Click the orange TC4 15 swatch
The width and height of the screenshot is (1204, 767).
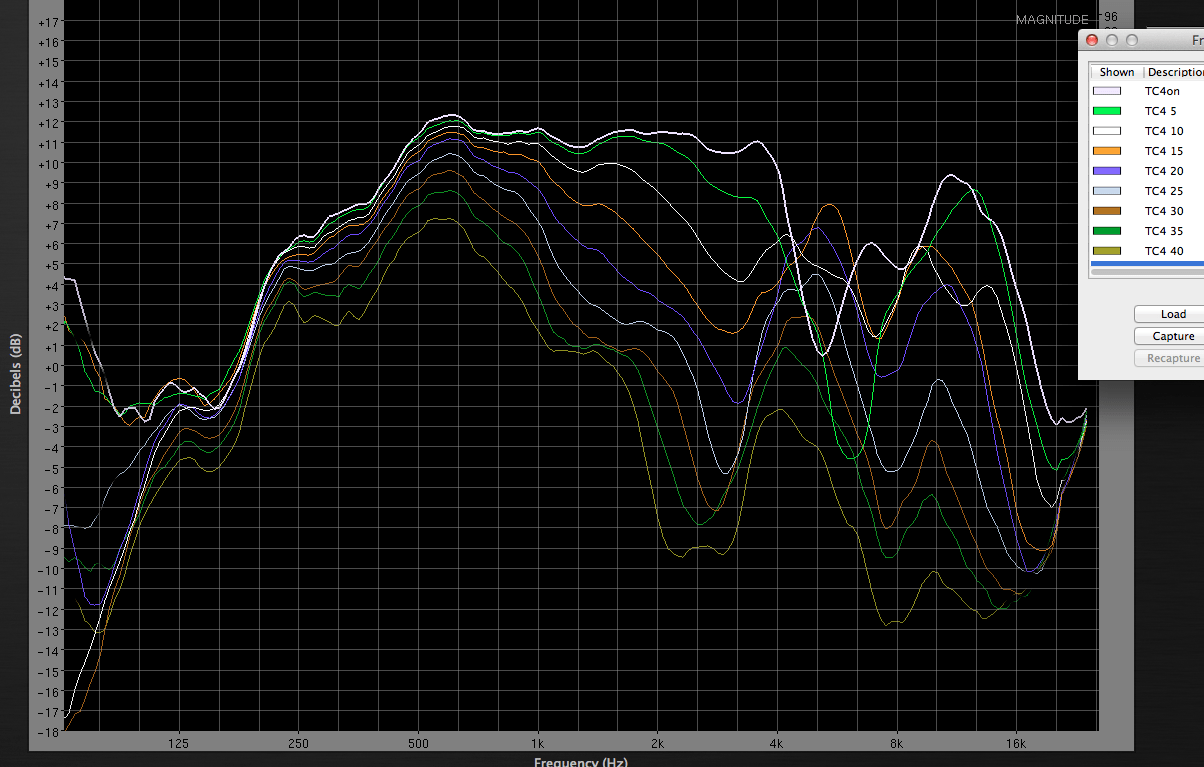[x=1107, y=151]
